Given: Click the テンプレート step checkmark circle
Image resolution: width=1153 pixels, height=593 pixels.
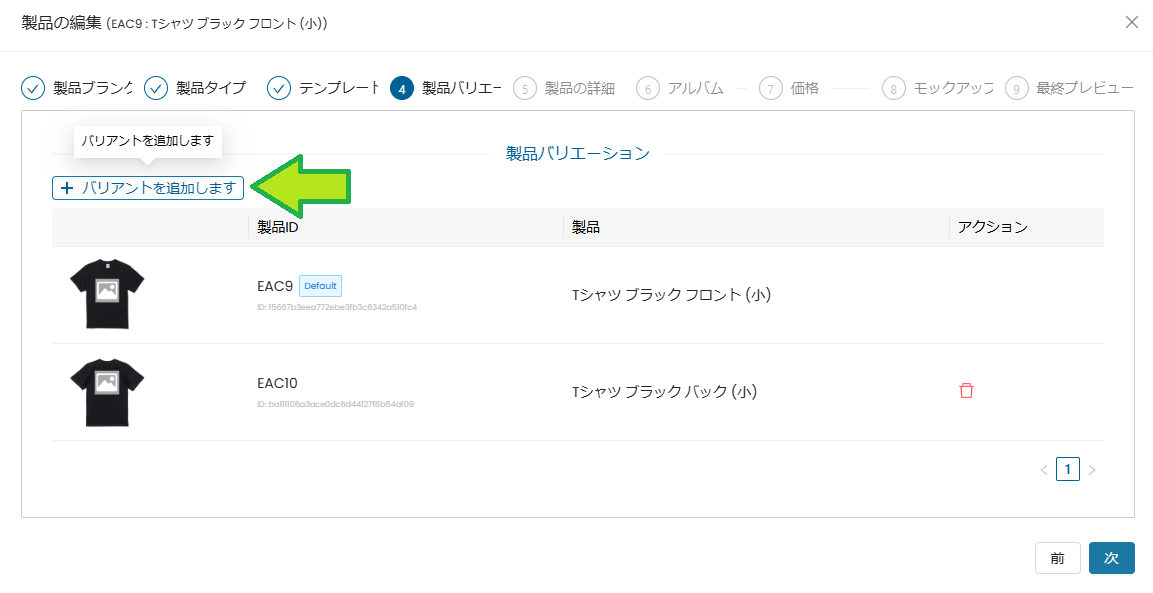Looking at the screenshot, I should pyautogui.click(x=278, y=88).
